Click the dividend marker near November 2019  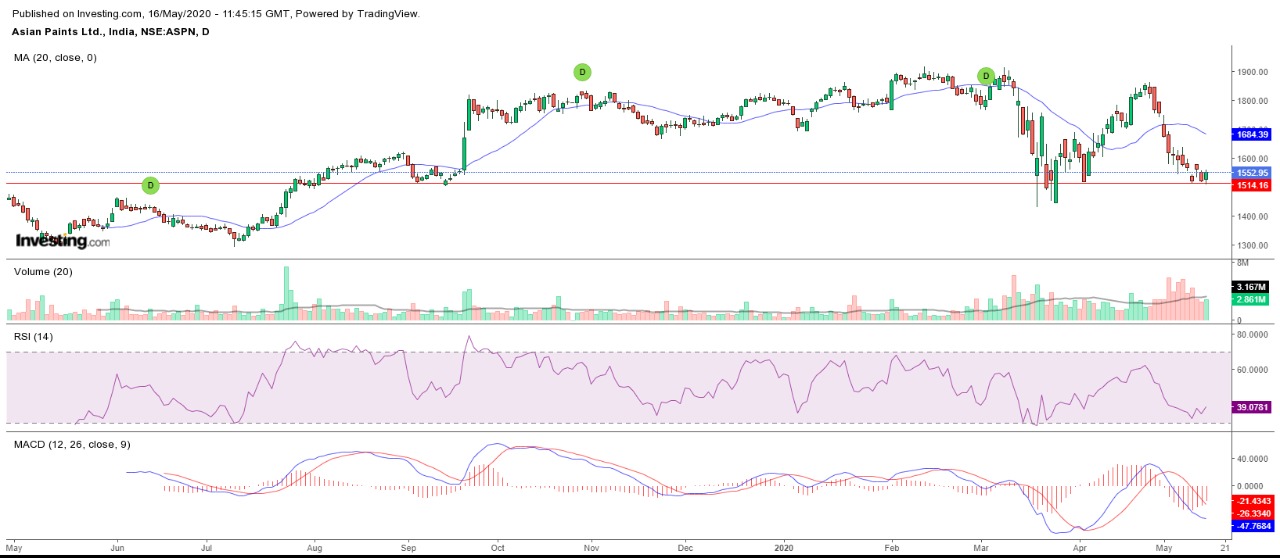click(582, 72)
